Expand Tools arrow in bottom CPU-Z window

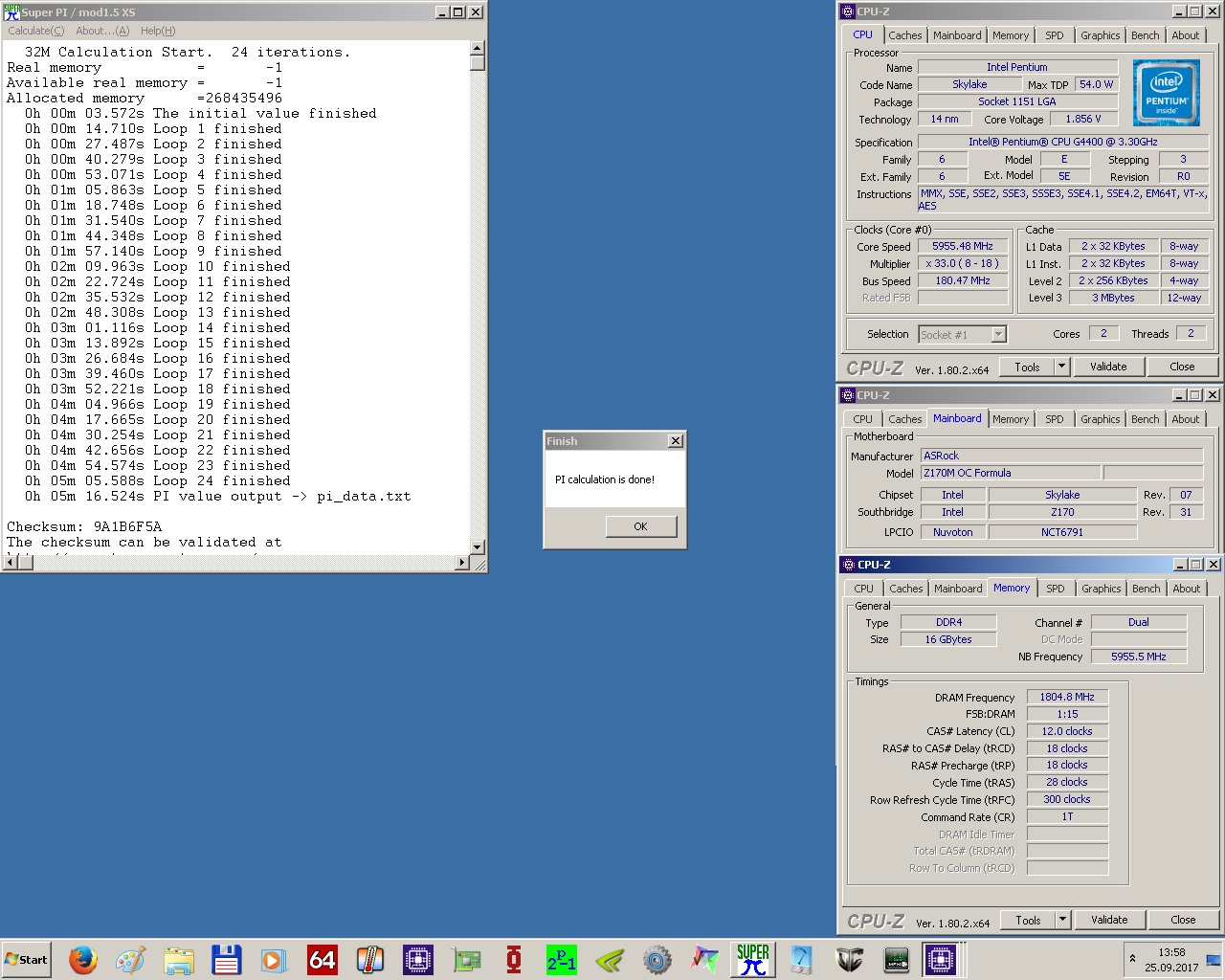coord(1062,920)
